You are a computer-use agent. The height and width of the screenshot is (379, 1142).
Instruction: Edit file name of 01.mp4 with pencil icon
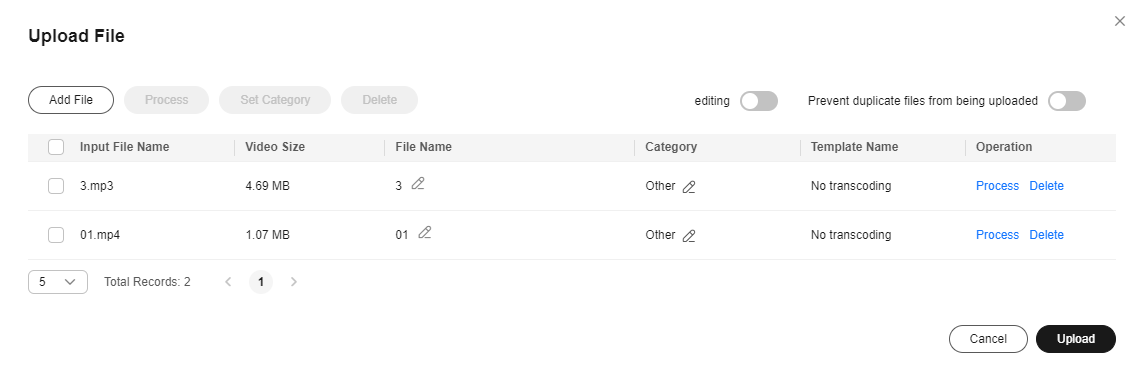pos(425,233)
